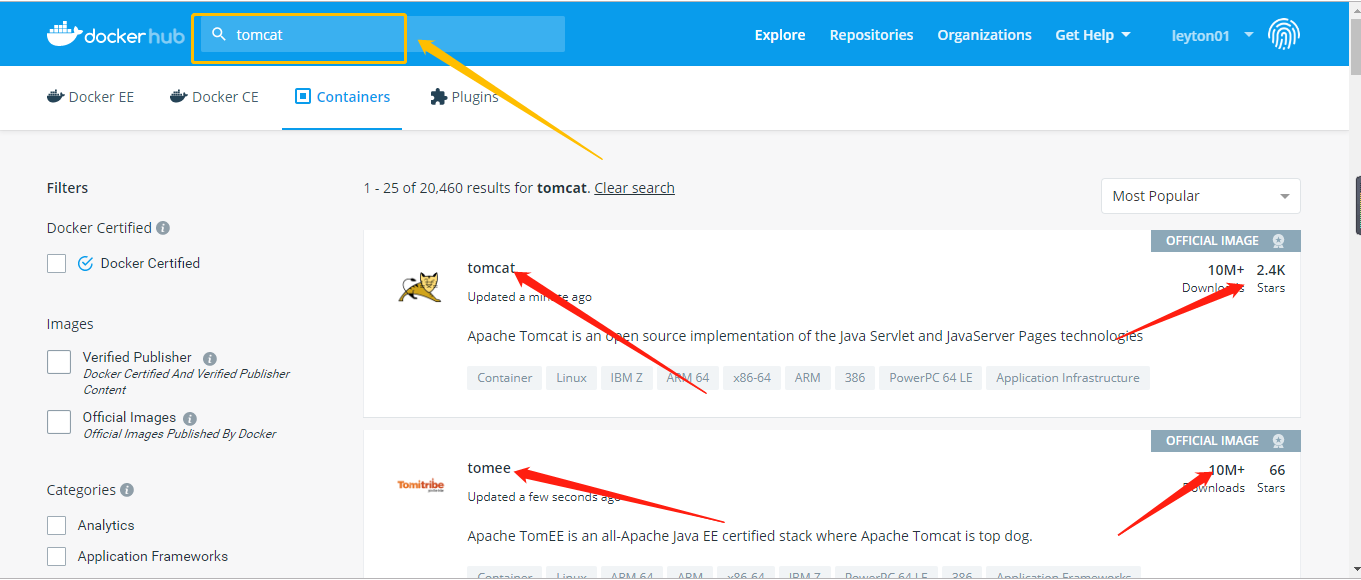Open the leyton01 account dropdown
The width and height of the screenshot is (1361, 580).
point(1212,35)
